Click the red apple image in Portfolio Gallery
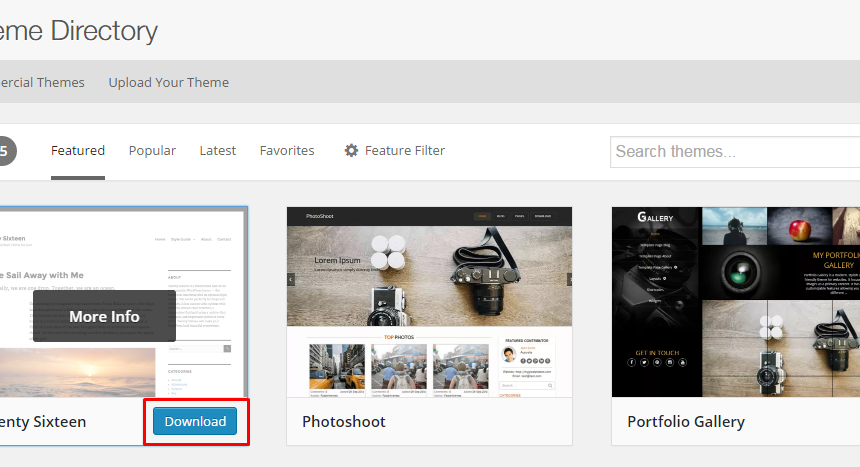The width and height of the screenshot is (860, 467). (799, 226)
